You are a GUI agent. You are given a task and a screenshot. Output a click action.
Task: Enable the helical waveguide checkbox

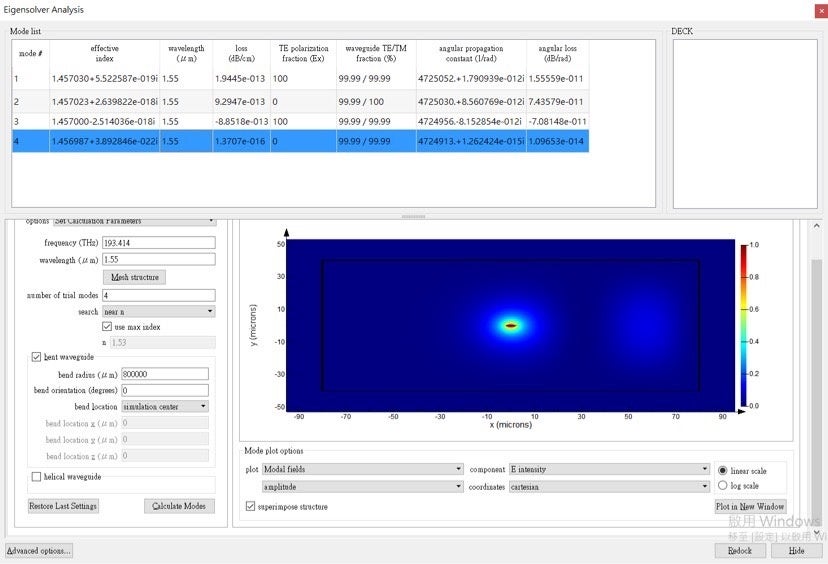pos(37,477)
